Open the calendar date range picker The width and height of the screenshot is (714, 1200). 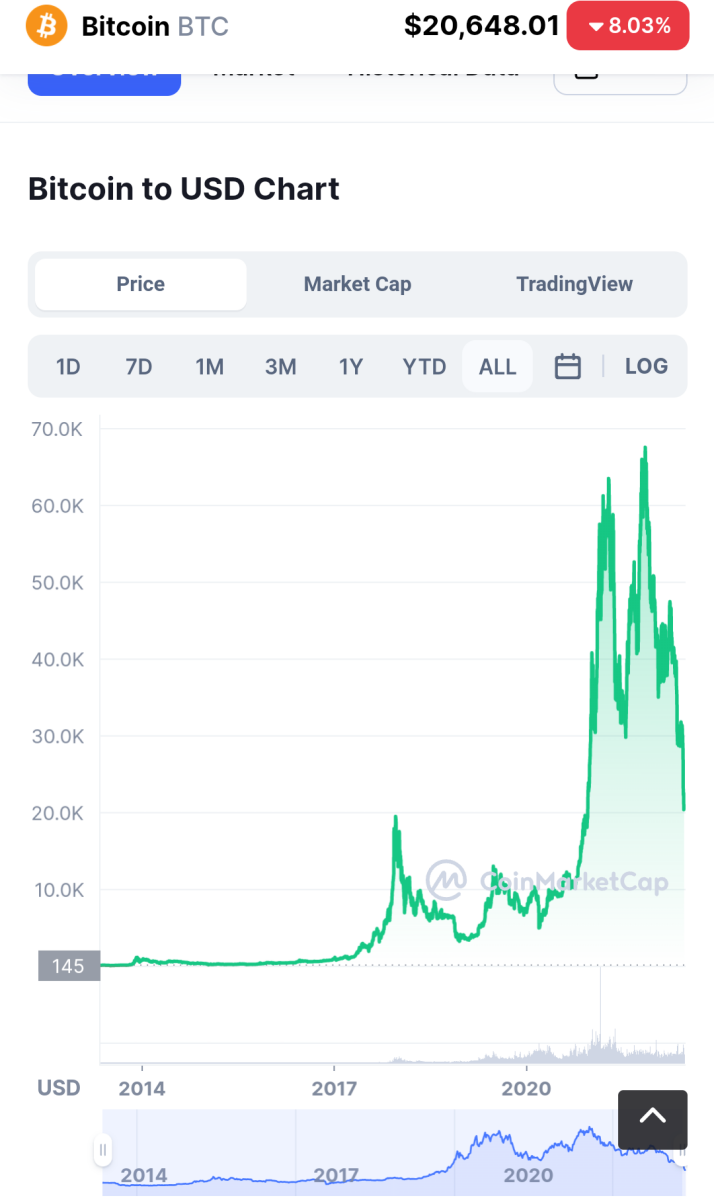coord(567,366)
